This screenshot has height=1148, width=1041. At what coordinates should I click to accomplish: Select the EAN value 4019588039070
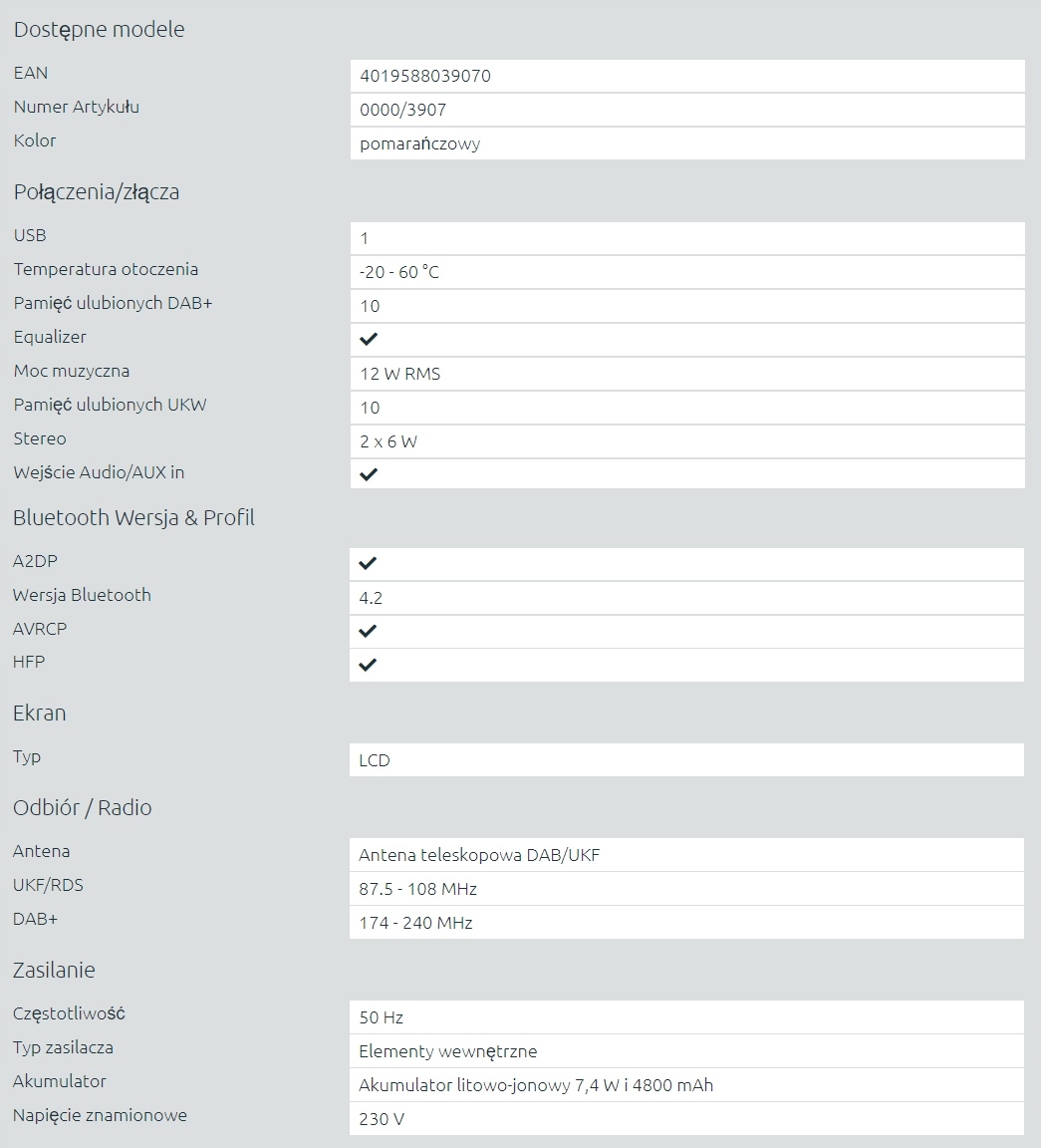click(425, 76)
